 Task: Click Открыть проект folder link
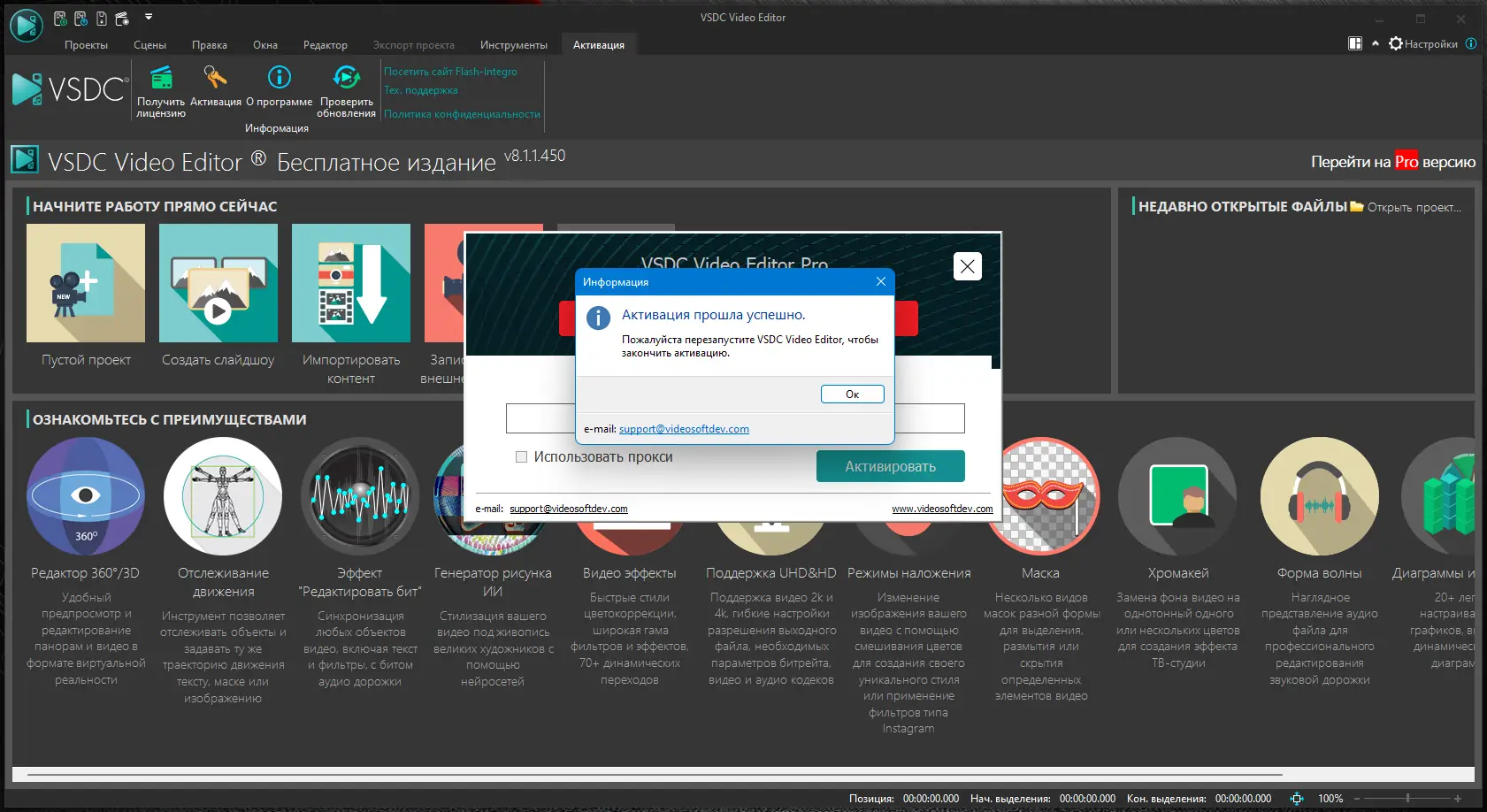click(1406, 207)
